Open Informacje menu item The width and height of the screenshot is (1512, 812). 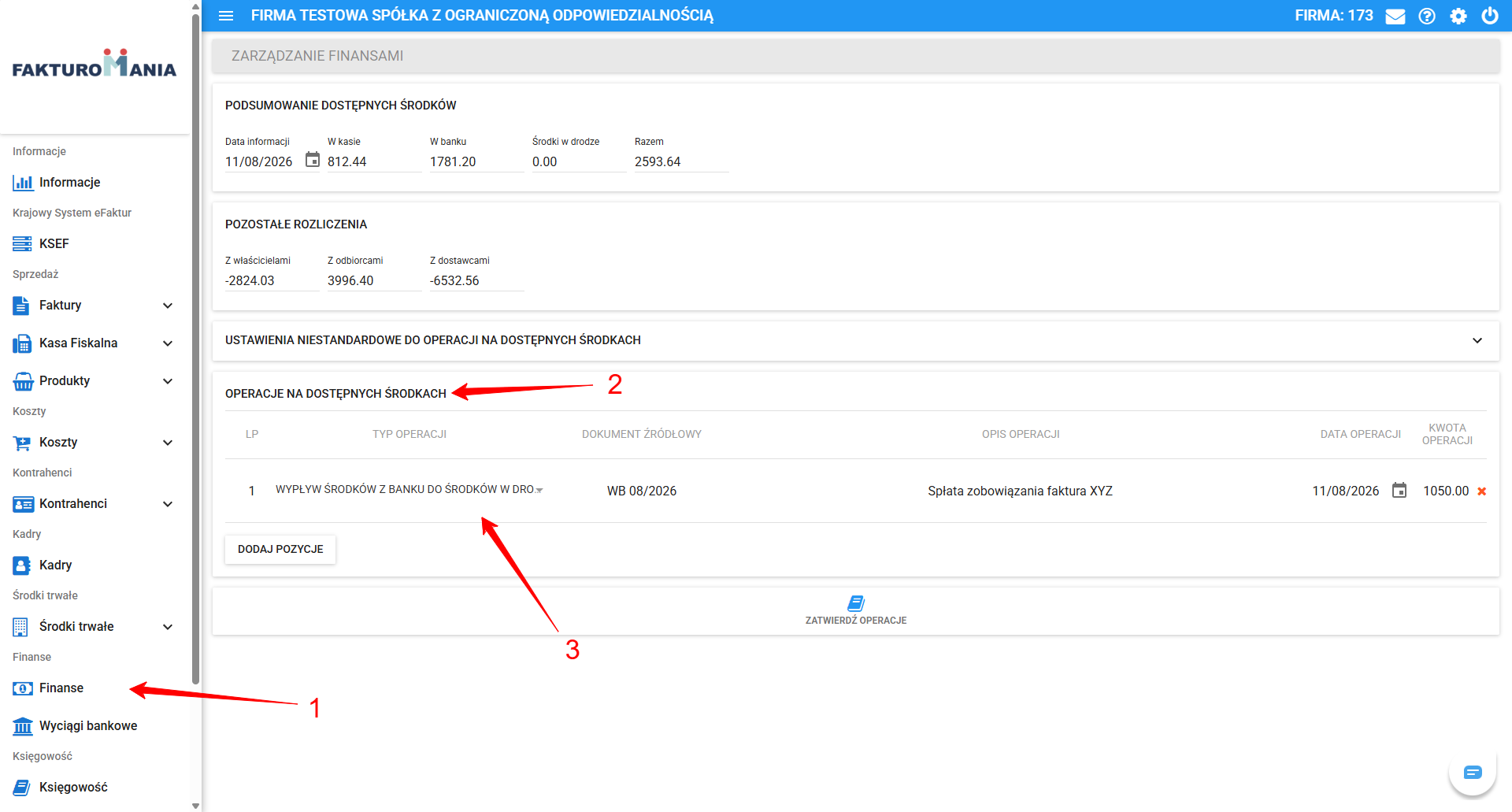95,183
